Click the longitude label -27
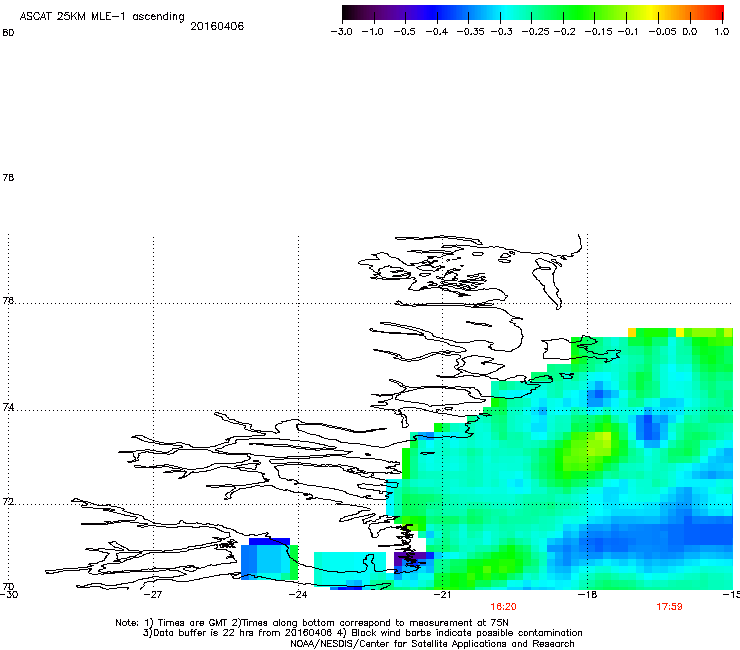 coord(152,595)
